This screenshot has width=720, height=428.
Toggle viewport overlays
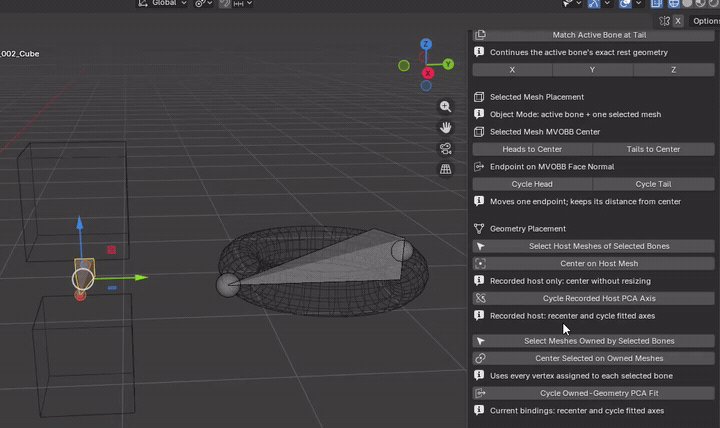click(x=625, y=4)
